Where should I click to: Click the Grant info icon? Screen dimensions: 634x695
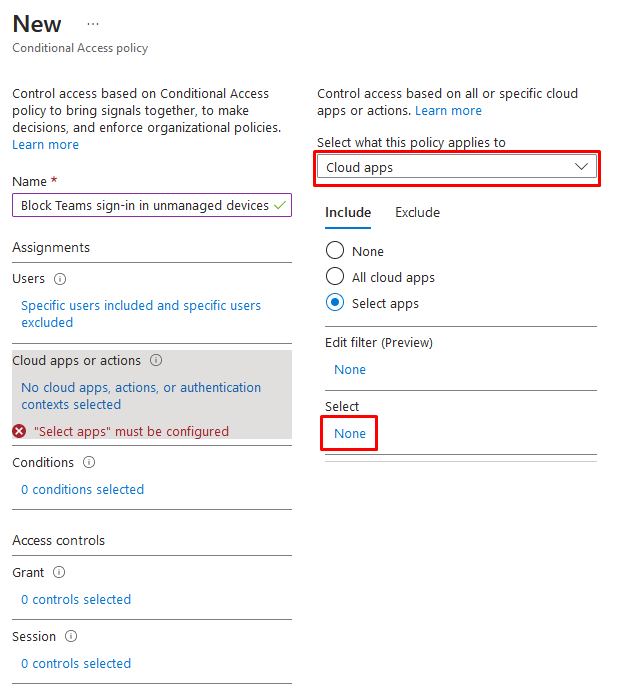pos(59,572)
